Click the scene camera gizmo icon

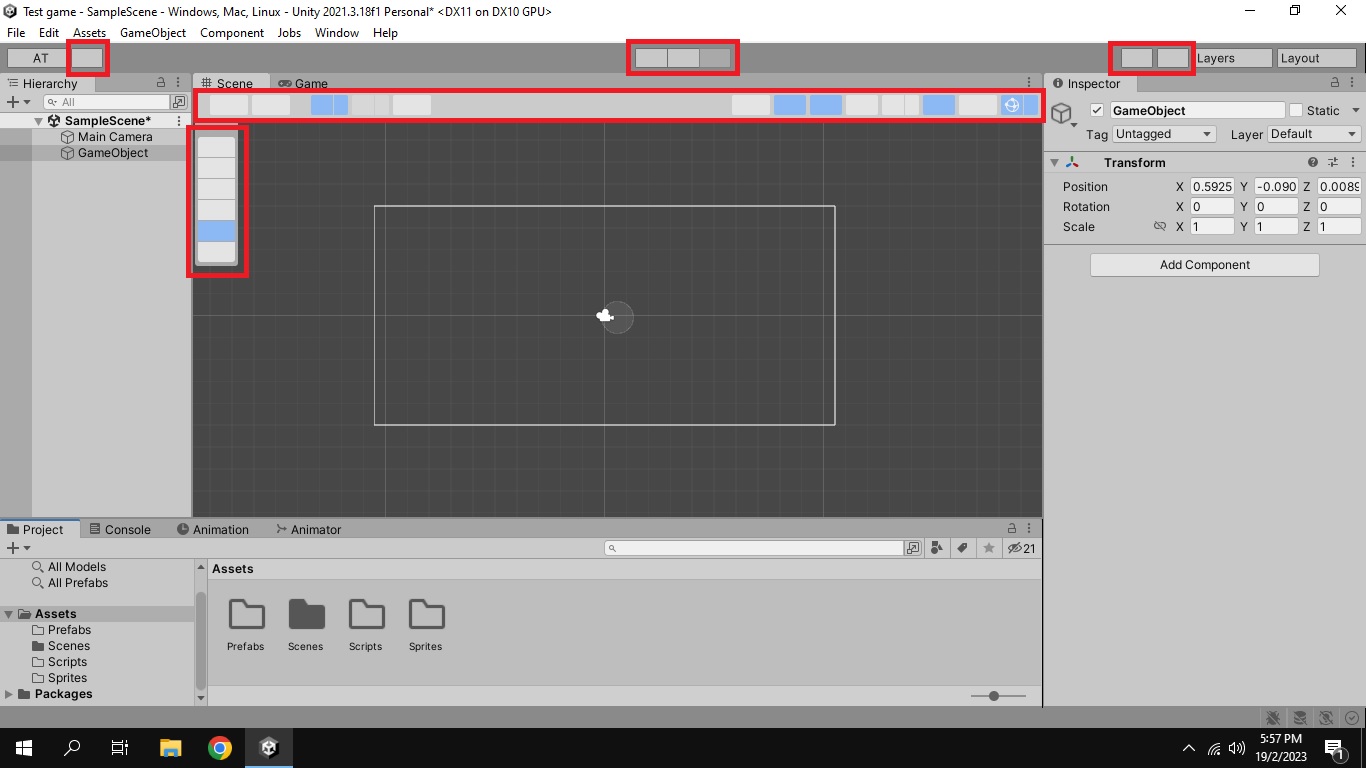pyautogui.click(x=1013, y=105)
